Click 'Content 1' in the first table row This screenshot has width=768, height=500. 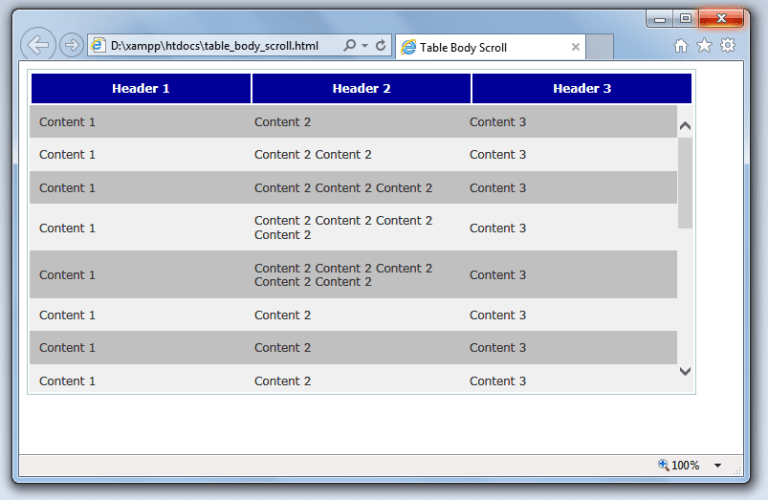[x=67, y=122]
